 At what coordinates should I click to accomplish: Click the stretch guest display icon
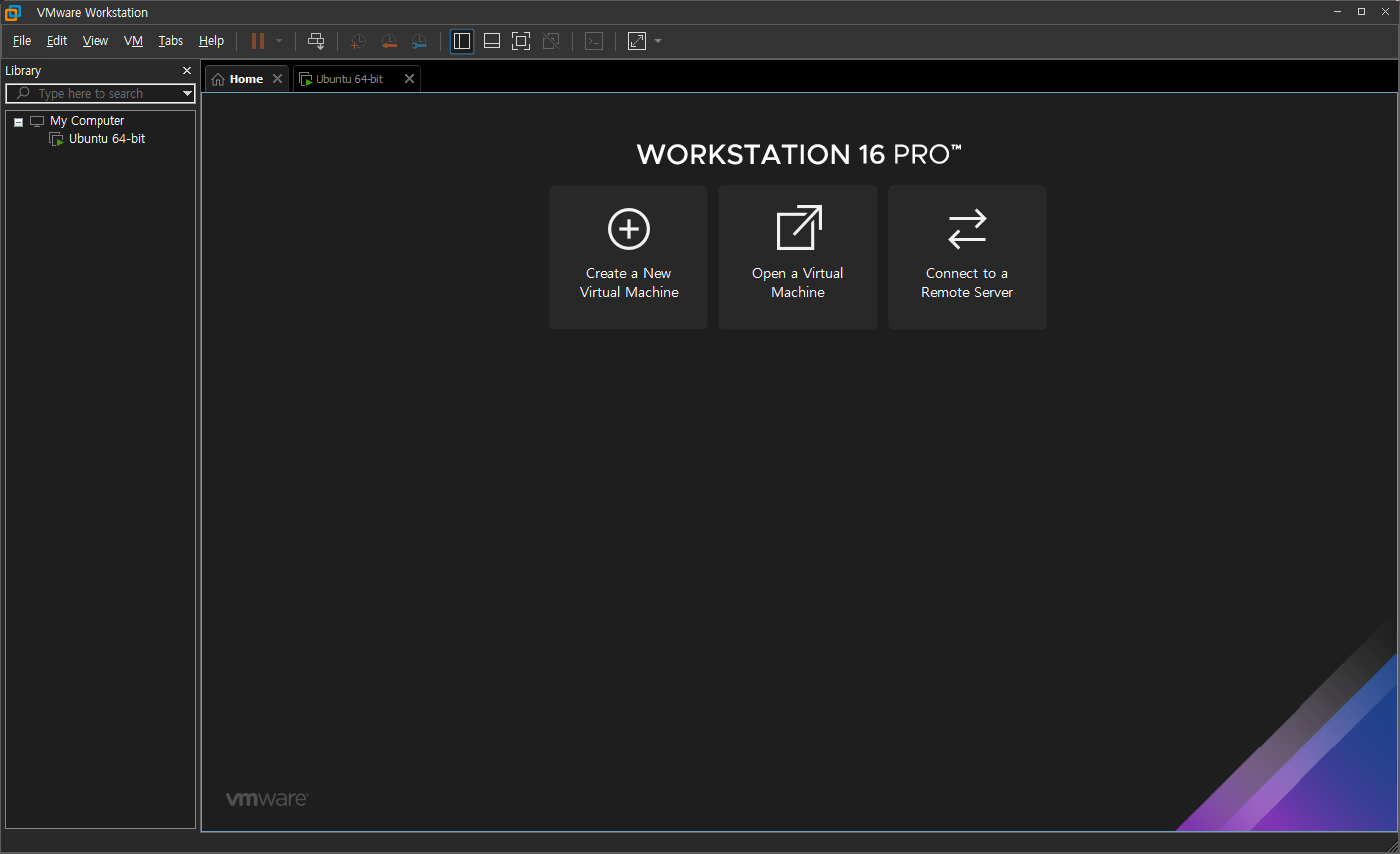pos(637,41)
